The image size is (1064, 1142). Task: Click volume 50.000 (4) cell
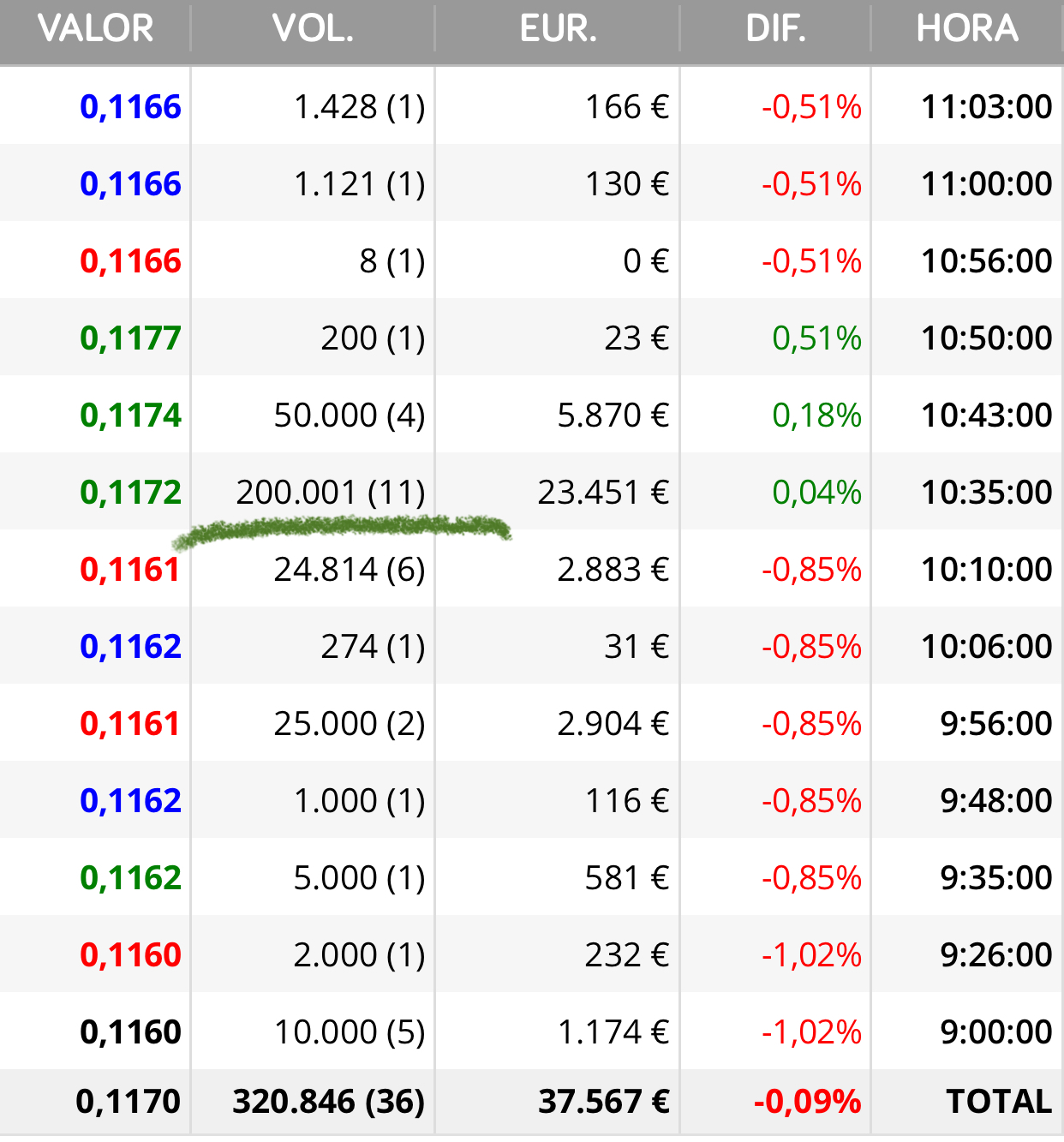click(x=350, y=416)
